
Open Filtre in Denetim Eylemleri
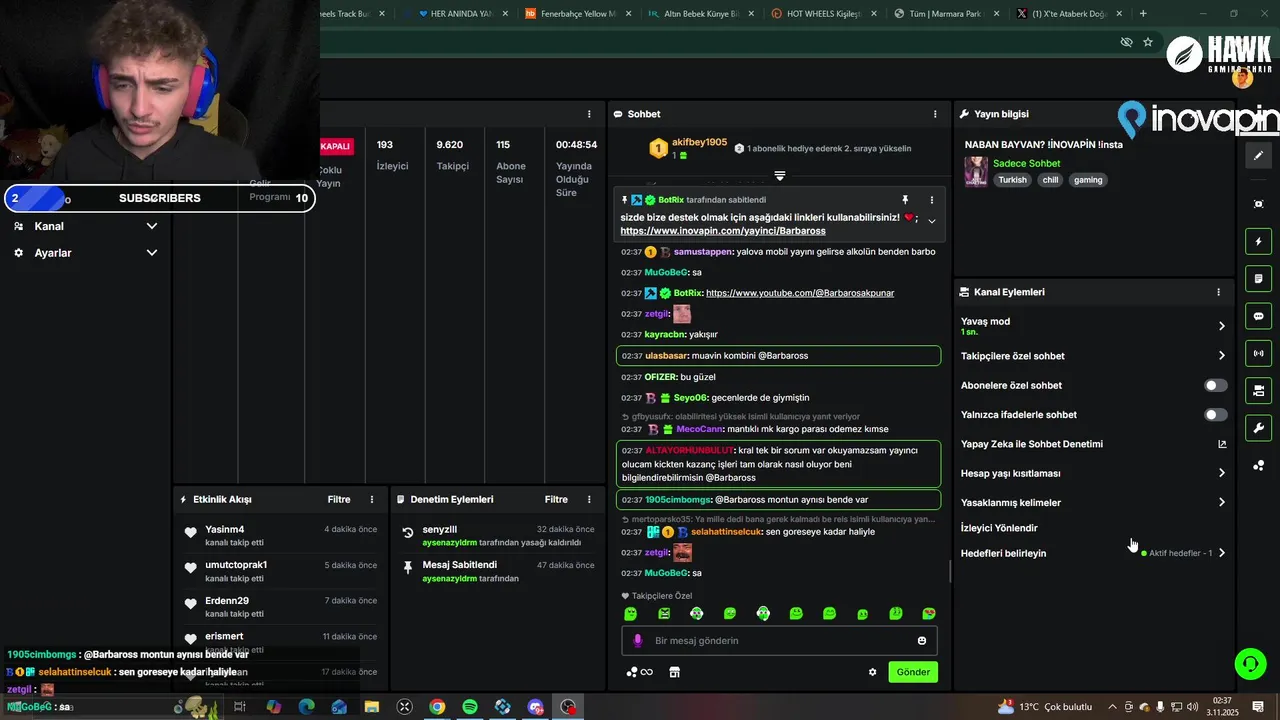tap(556, 499)
